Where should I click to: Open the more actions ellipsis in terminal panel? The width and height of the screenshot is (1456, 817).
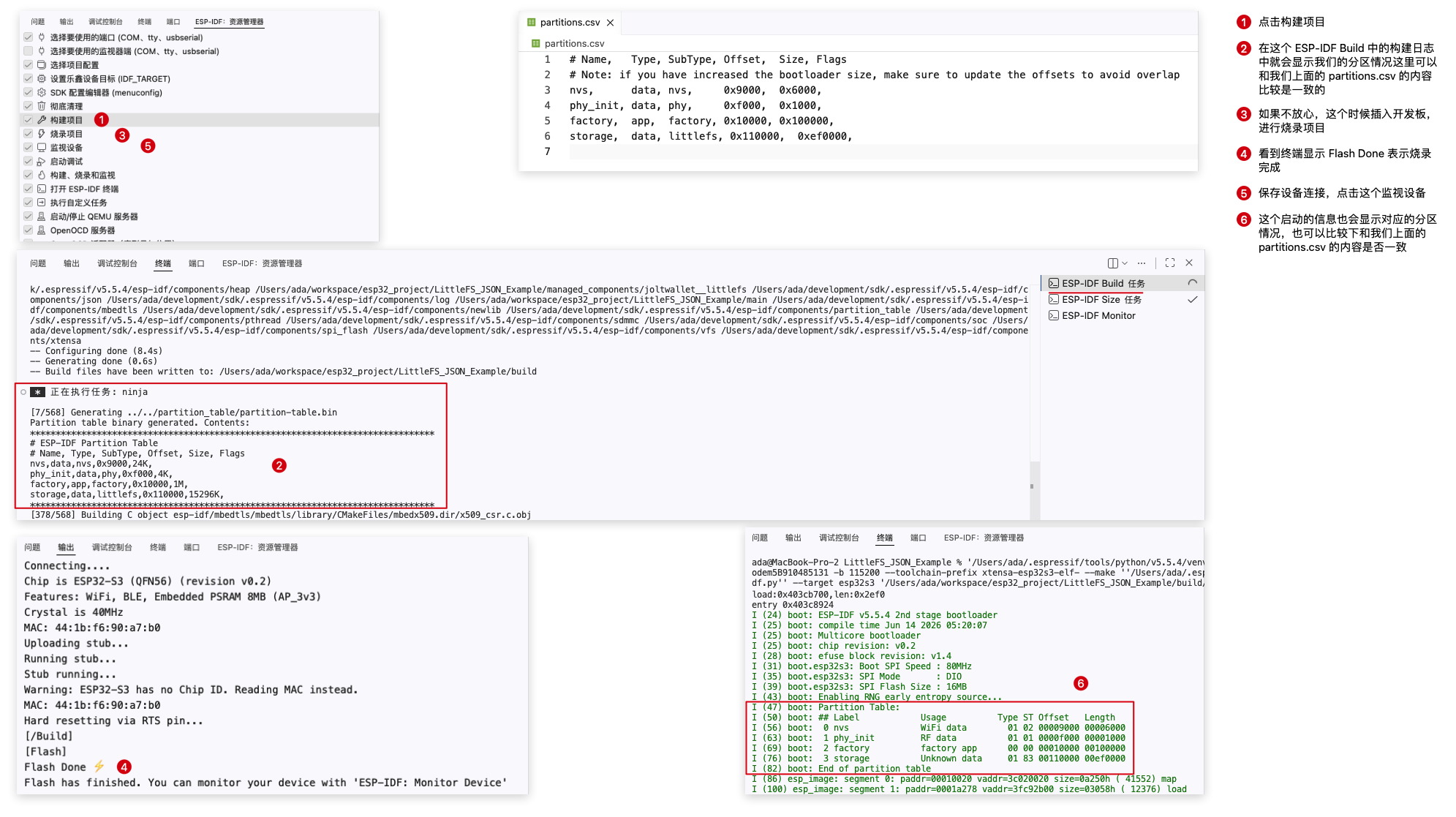click(x=1142, y=263)
